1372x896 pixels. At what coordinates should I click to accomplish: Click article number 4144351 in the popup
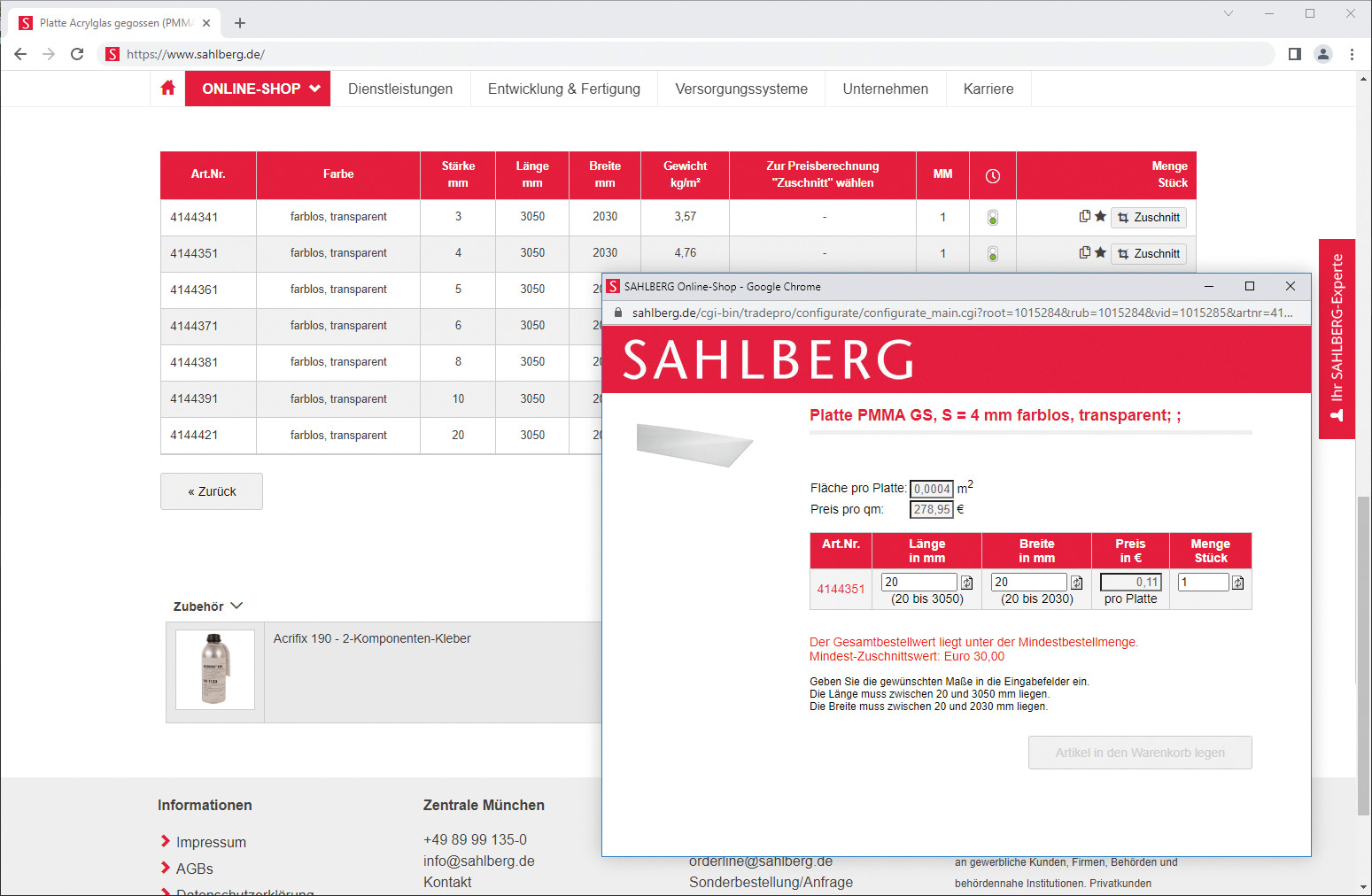(x=841, y=589)
